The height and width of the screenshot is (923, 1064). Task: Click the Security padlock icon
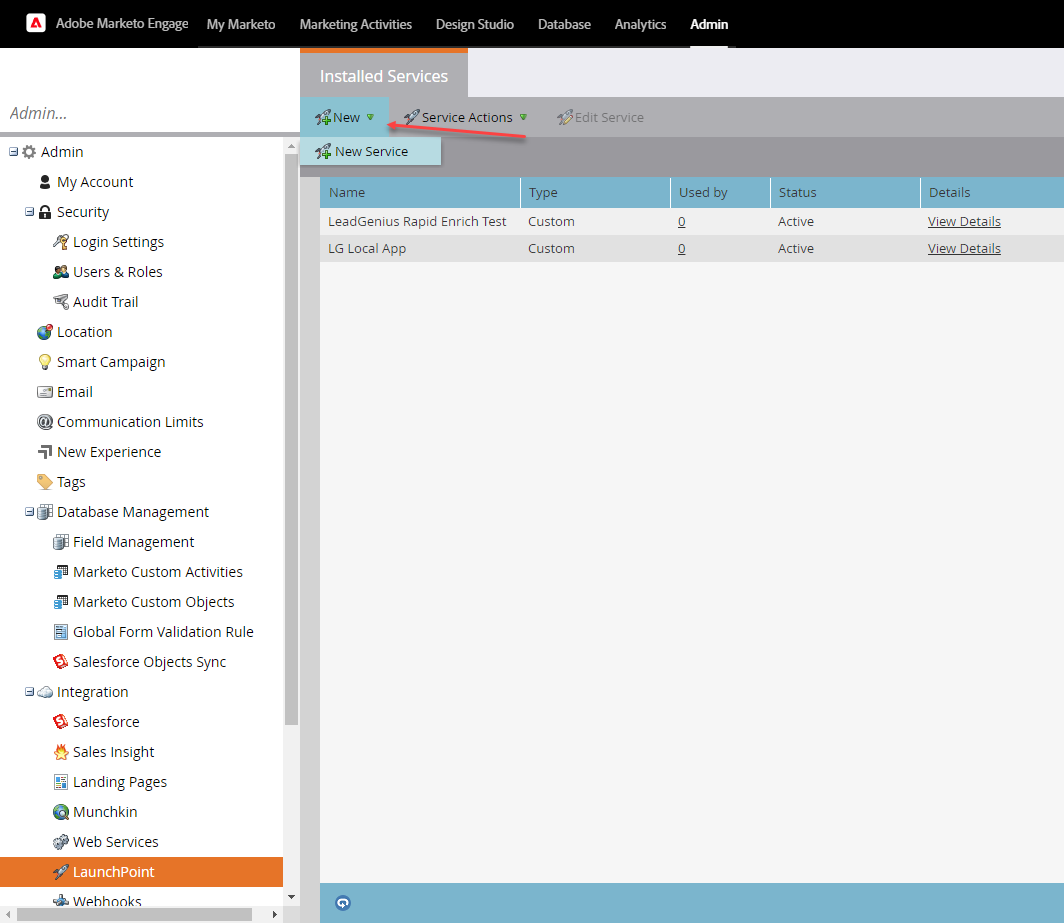(45, 212)
